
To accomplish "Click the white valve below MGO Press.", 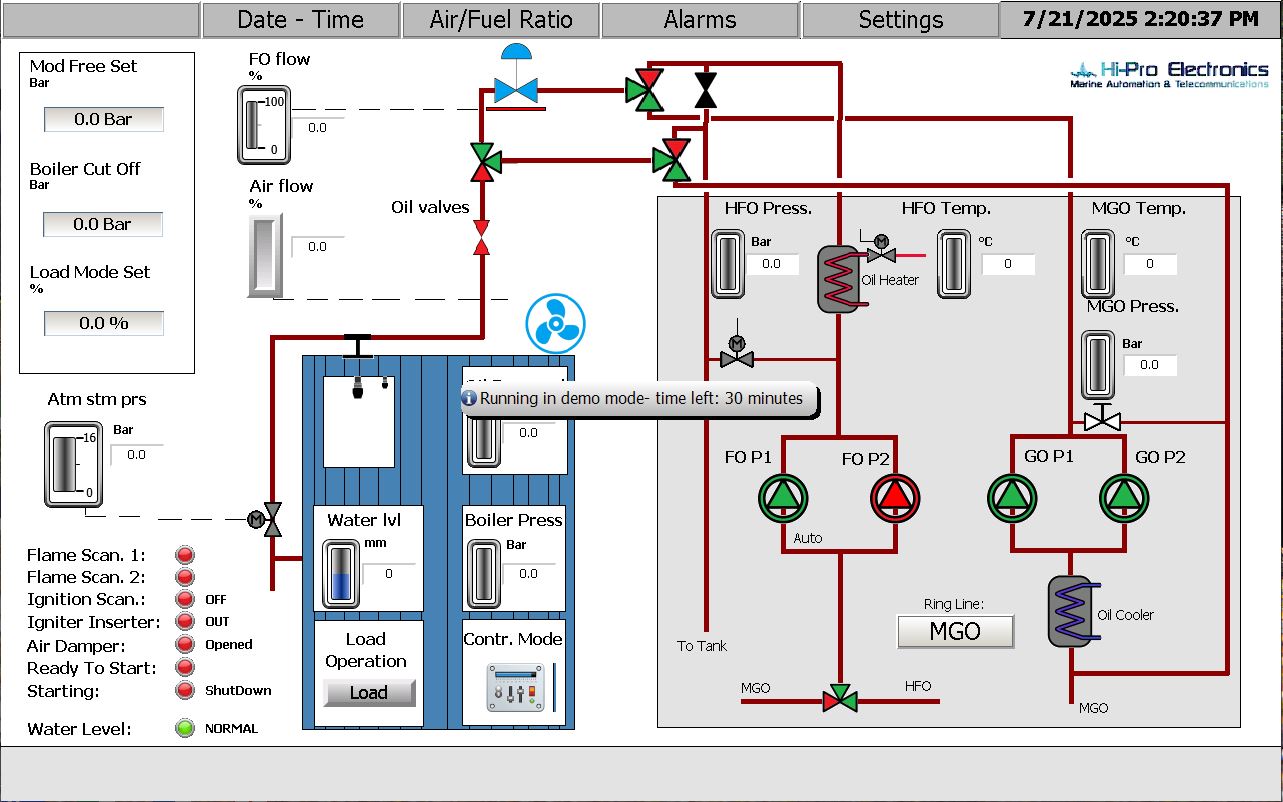I will pos(1103,418).
